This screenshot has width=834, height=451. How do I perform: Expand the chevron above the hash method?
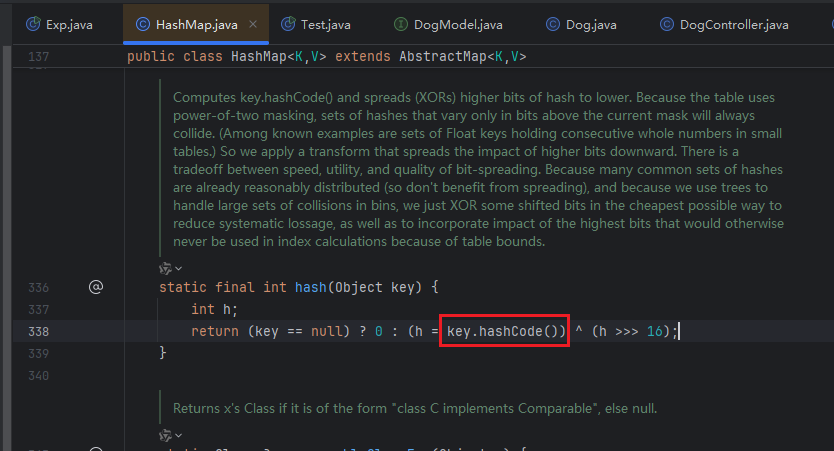178,268
